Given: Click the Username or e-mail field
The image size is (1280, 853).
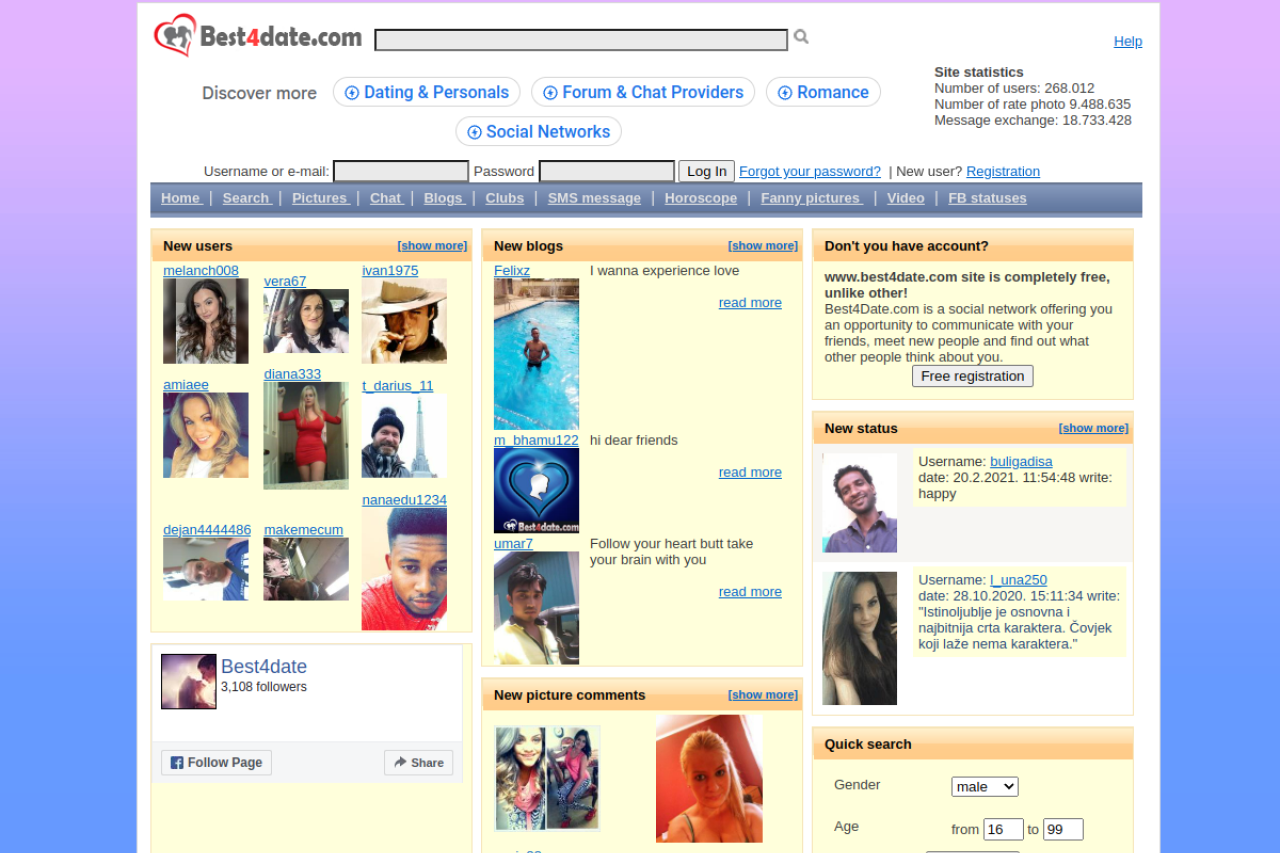Looking at the screenshot, I should tap(401, 171).
